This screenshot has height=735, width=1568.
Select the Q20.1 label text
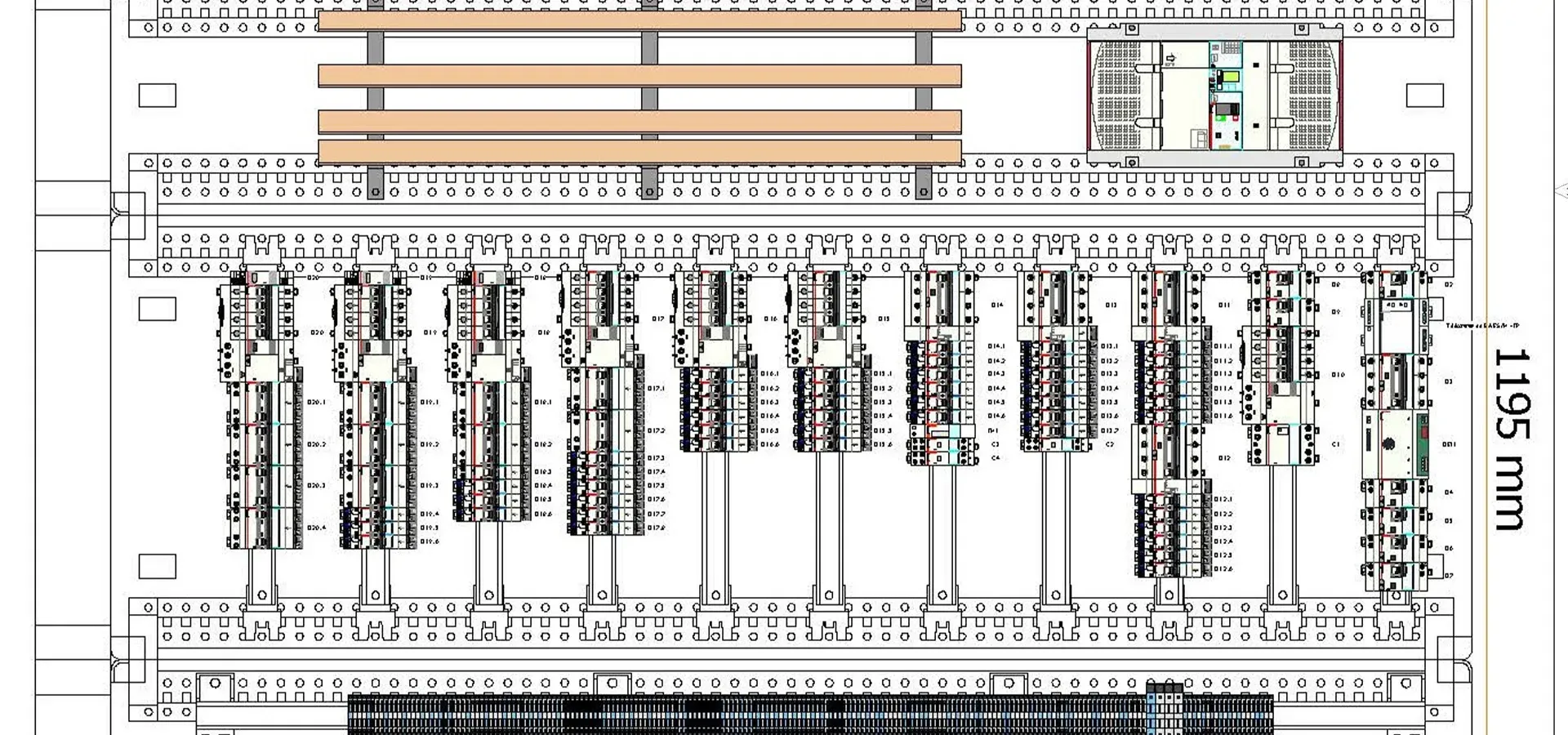click(x=316, y=402)
